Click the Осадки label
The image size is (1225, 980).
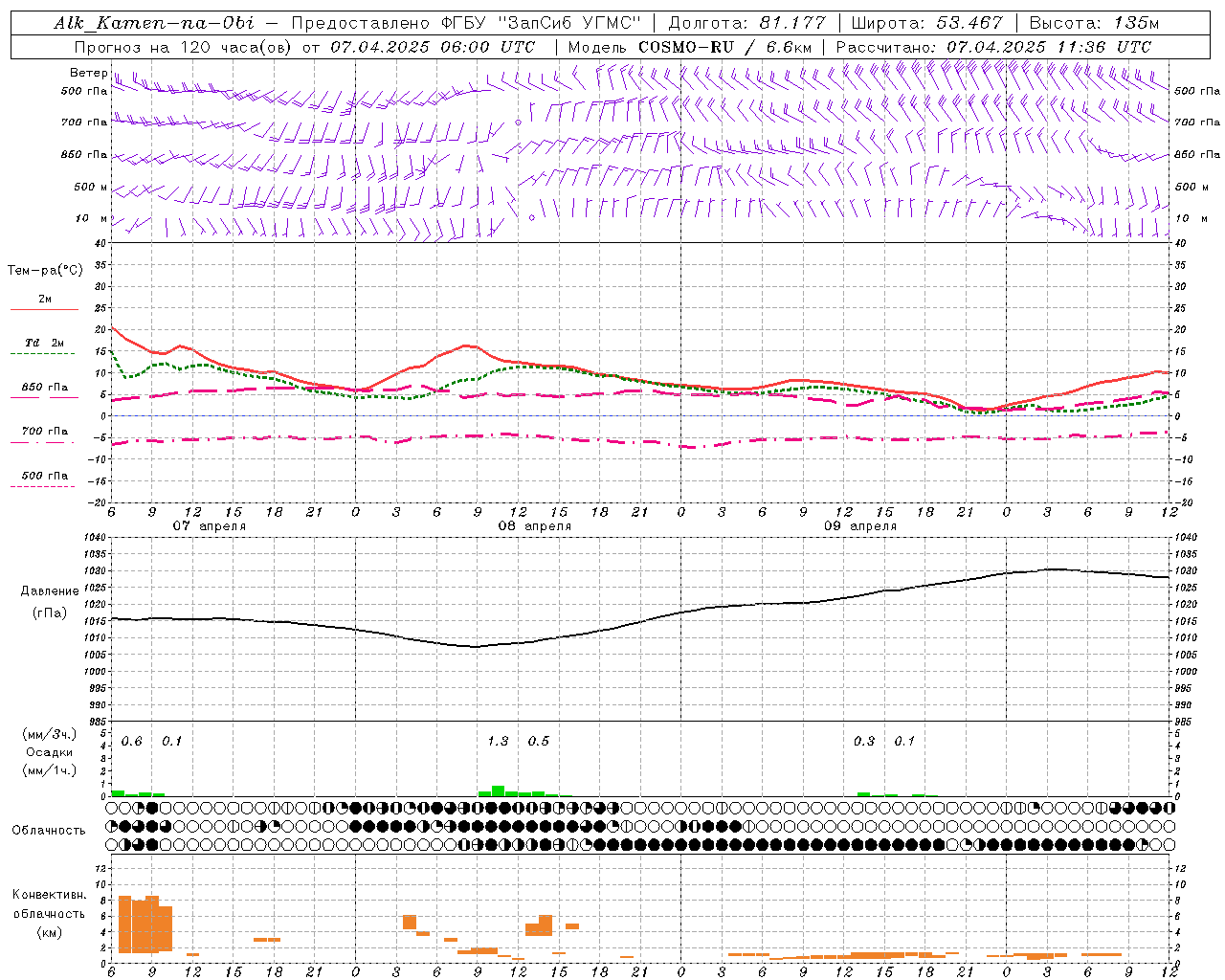pyautogui.click(x=50, y=752)
